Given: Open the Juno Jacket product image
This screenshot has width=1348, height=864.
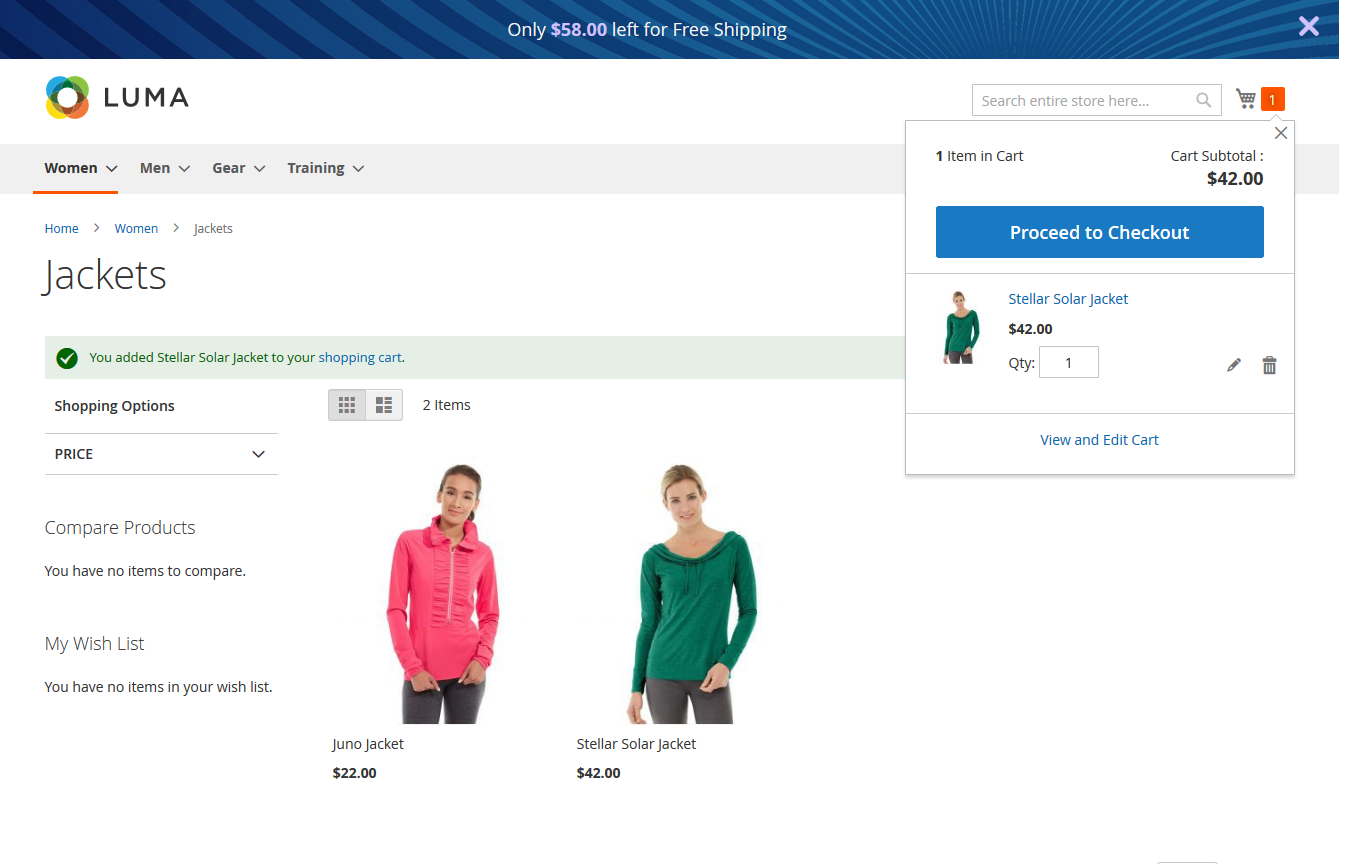Looking at the screenshot, I should (x=442, y=593).
